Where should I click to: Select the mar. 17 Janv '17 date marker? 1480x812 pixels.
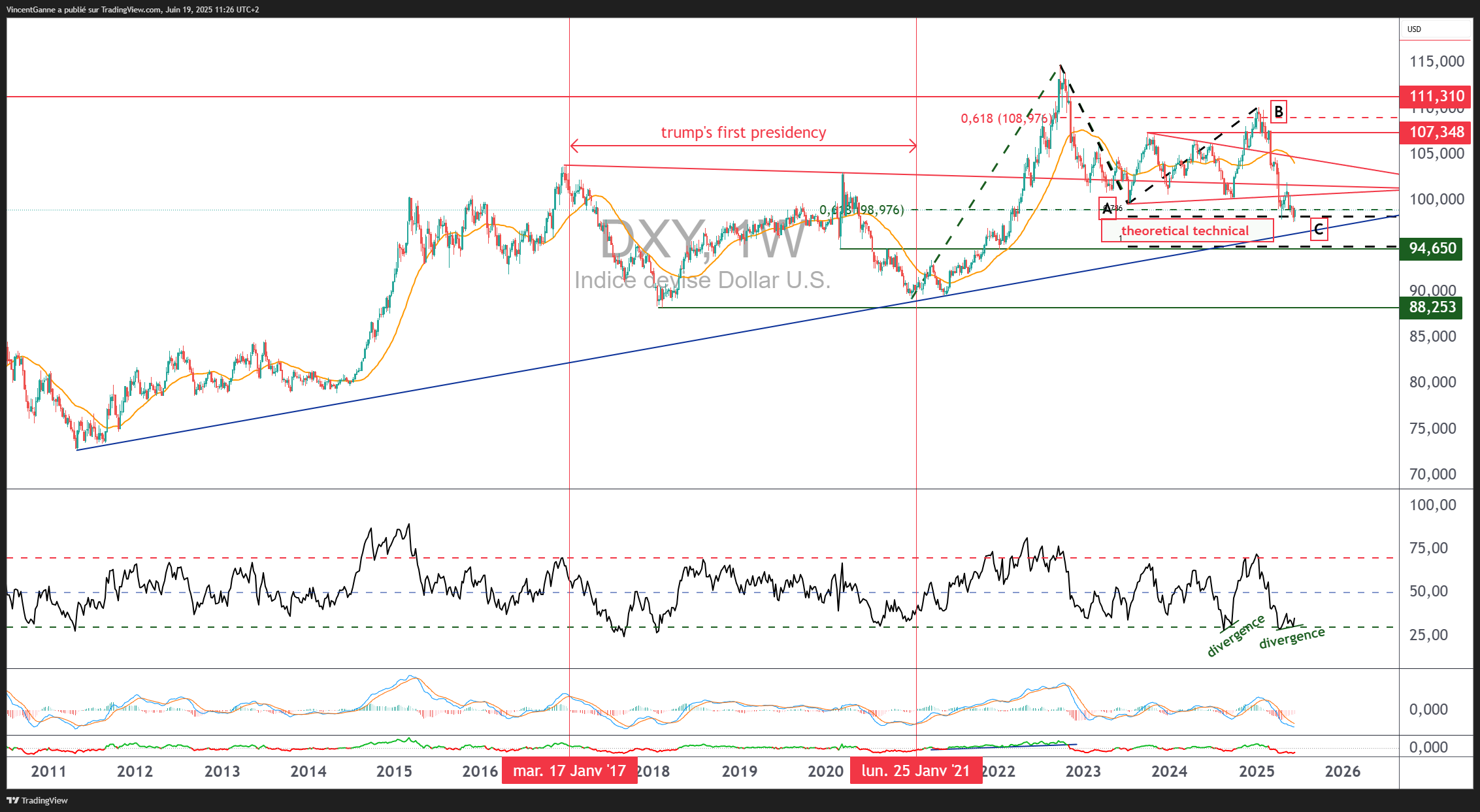coord(569,771)
